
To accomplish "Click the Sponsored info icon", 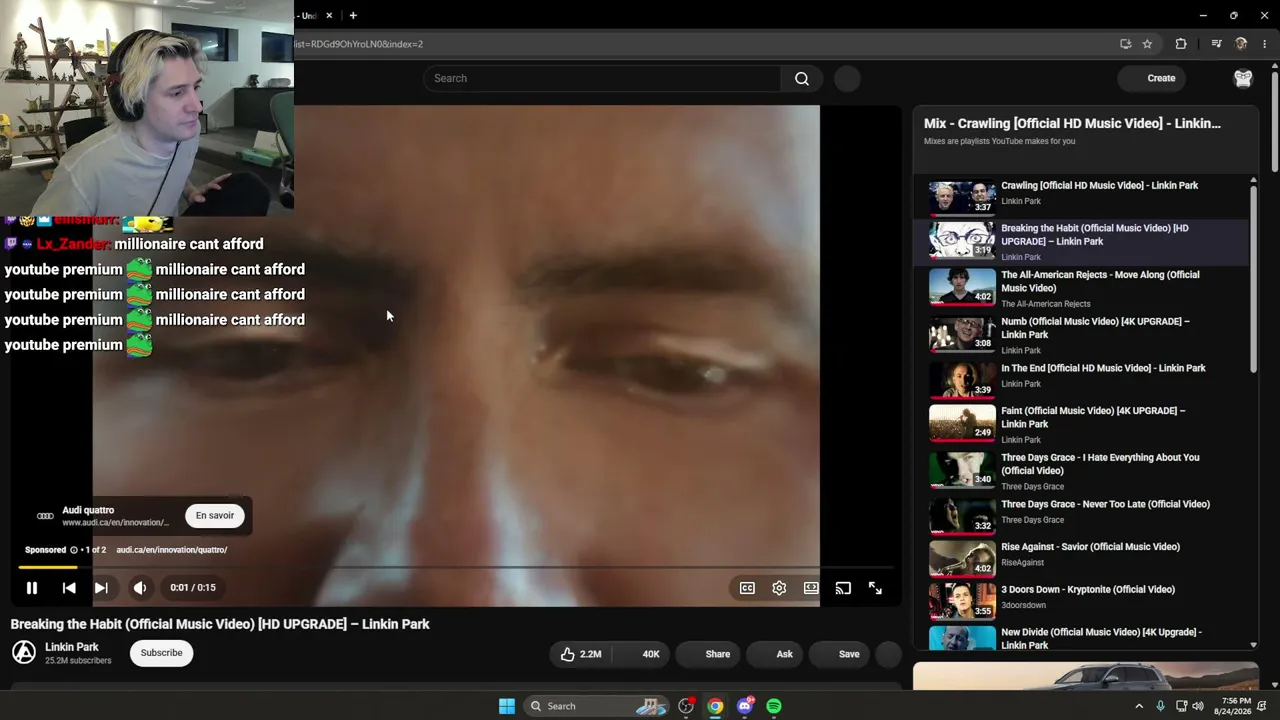I will coord(74,550).
